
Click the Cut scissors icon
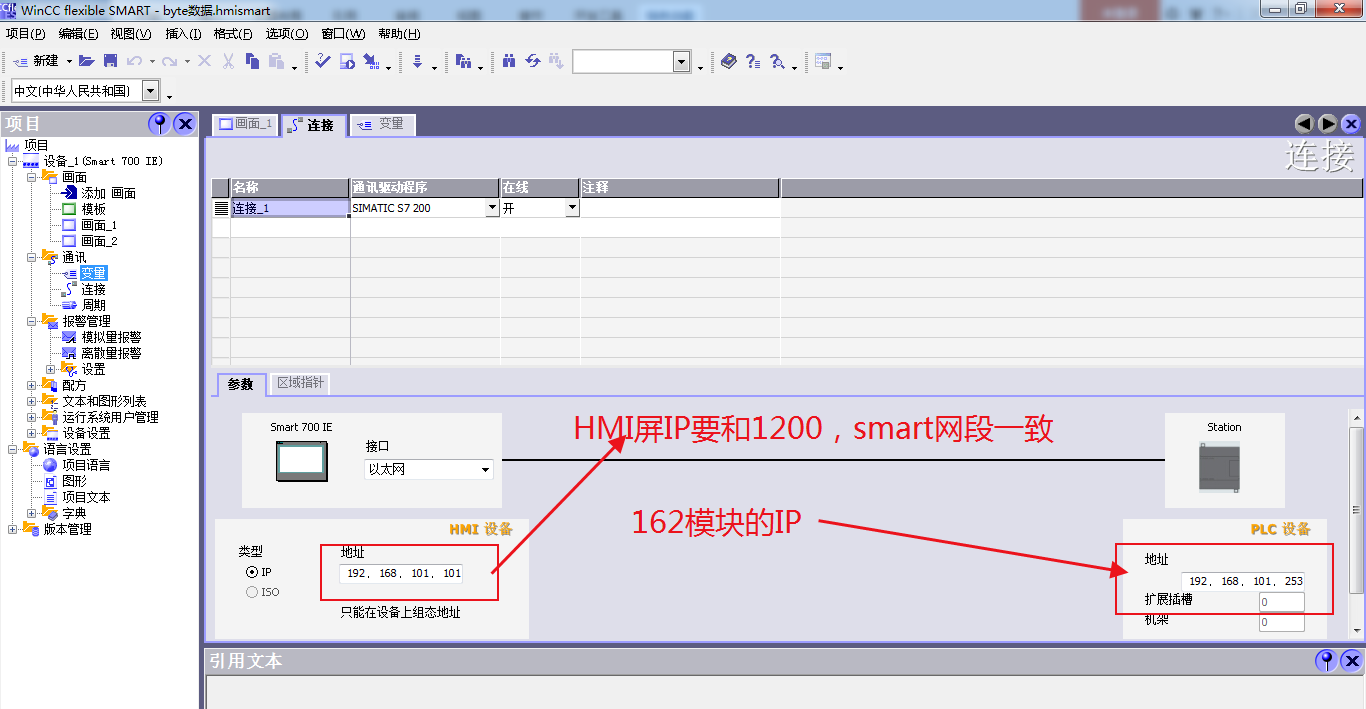(x=228, y=61)
